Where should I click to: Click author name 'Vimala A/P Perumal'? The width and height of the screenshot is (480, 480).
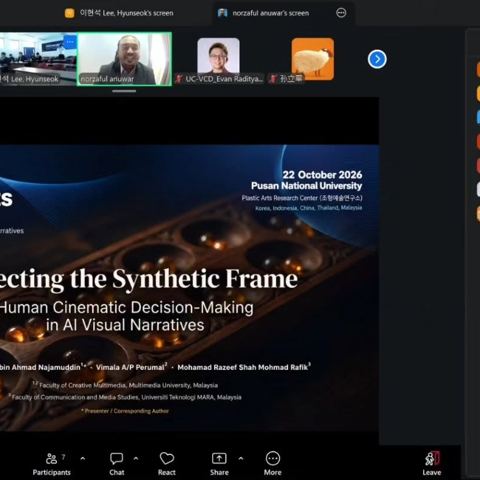[131, 367]
